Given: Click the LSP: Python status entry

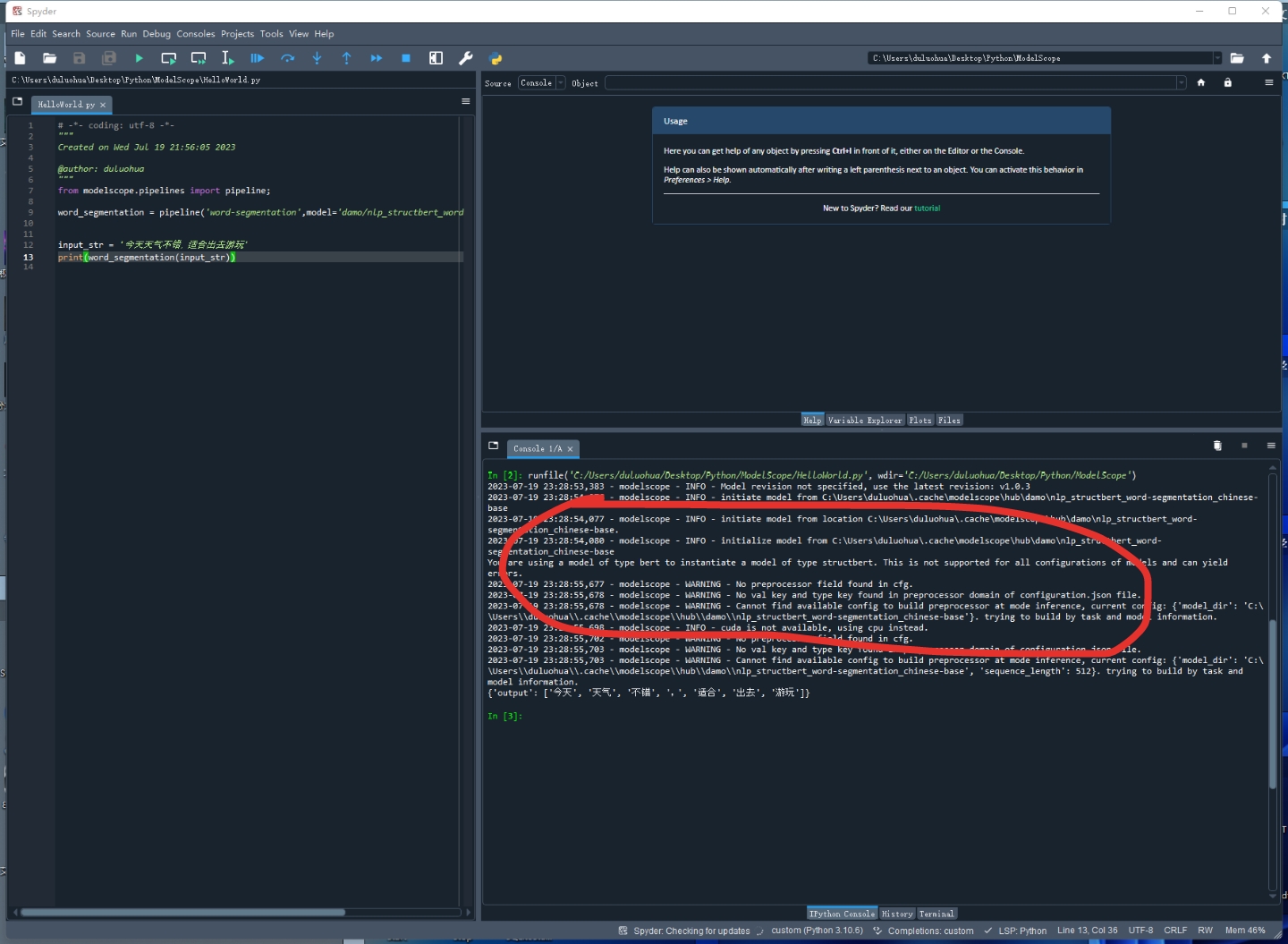Looking at the screenshot, I should [1014, 931].
